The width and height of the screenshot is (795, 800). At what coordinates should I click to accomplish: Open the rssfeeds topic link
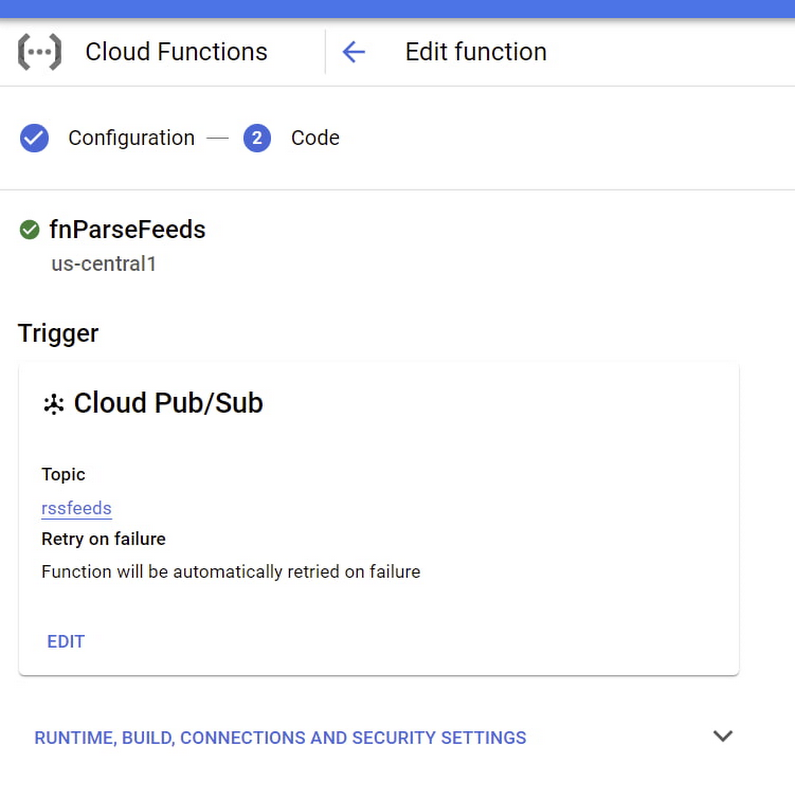pyautogui.click(x=76, y=508)
